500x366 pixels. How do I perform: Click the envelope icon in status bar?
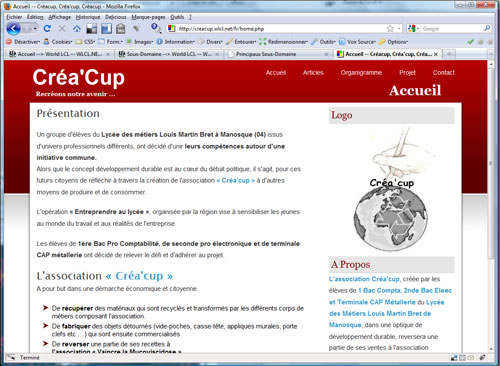pyautogui.click(x=470, y=358)
